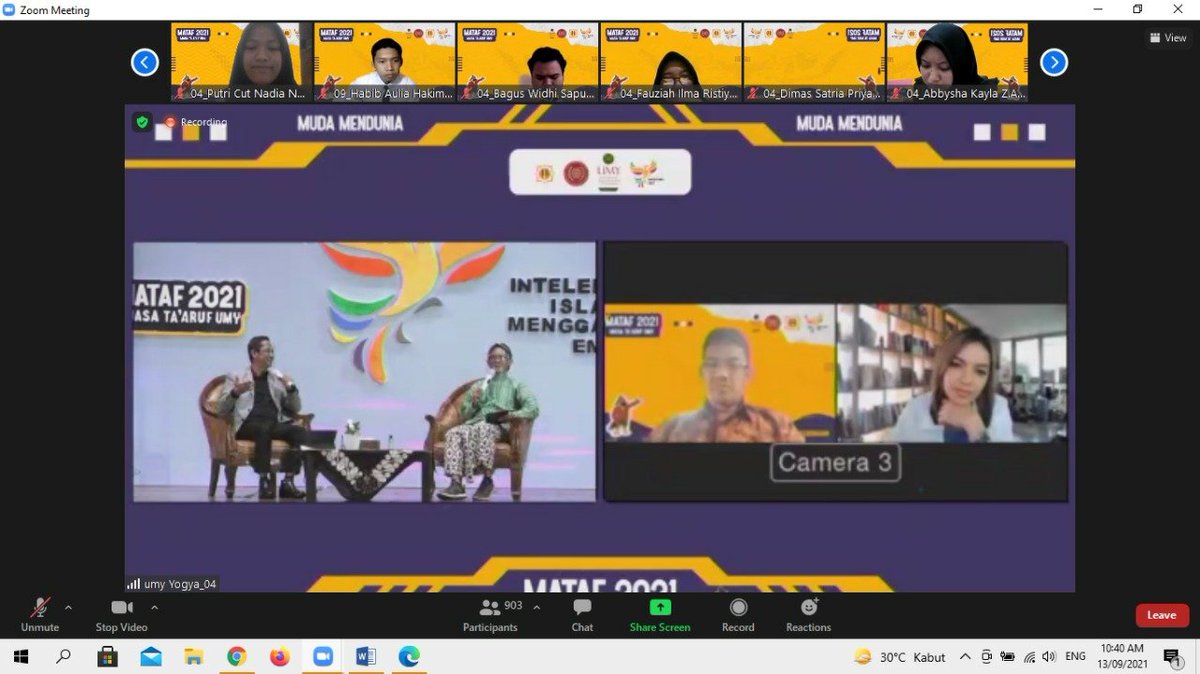Select the 04_Dimas Satria Priya video thumbnail
Viewport: 1200px width, 674px height.
coord(813,62)
